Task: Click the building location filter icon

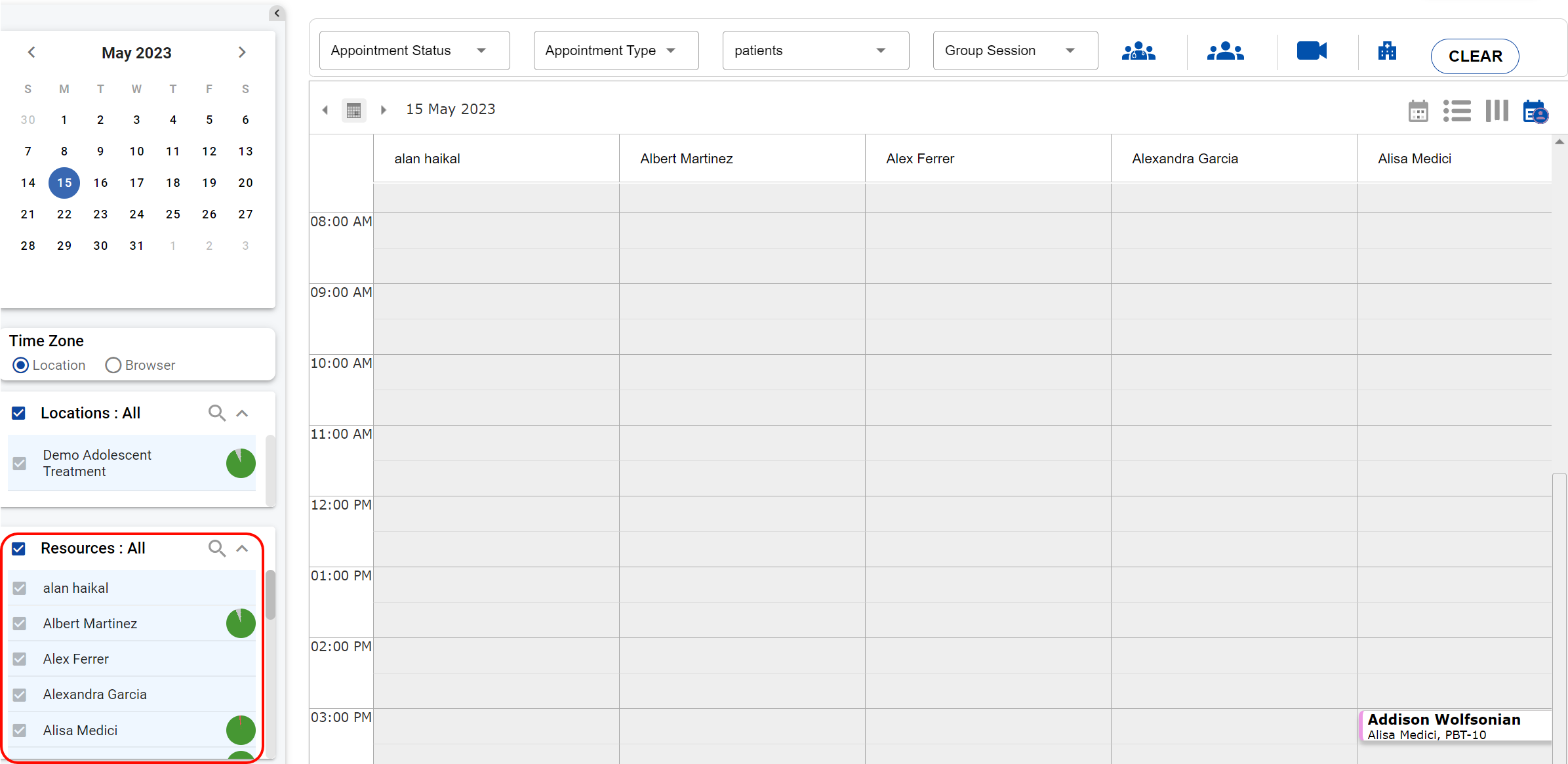Action: [x=1387, y=50]
